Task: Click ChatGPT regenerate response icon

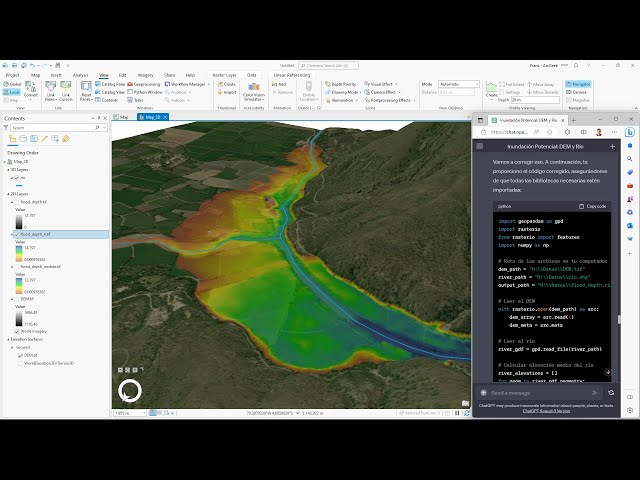Action: 611,393
